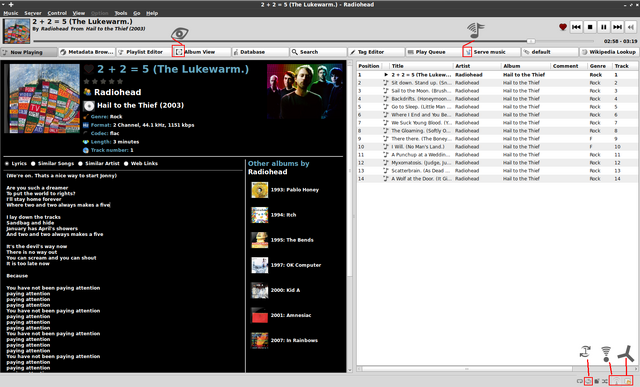
Task: Open the default tag tab
Action: (x=550, y=52)
